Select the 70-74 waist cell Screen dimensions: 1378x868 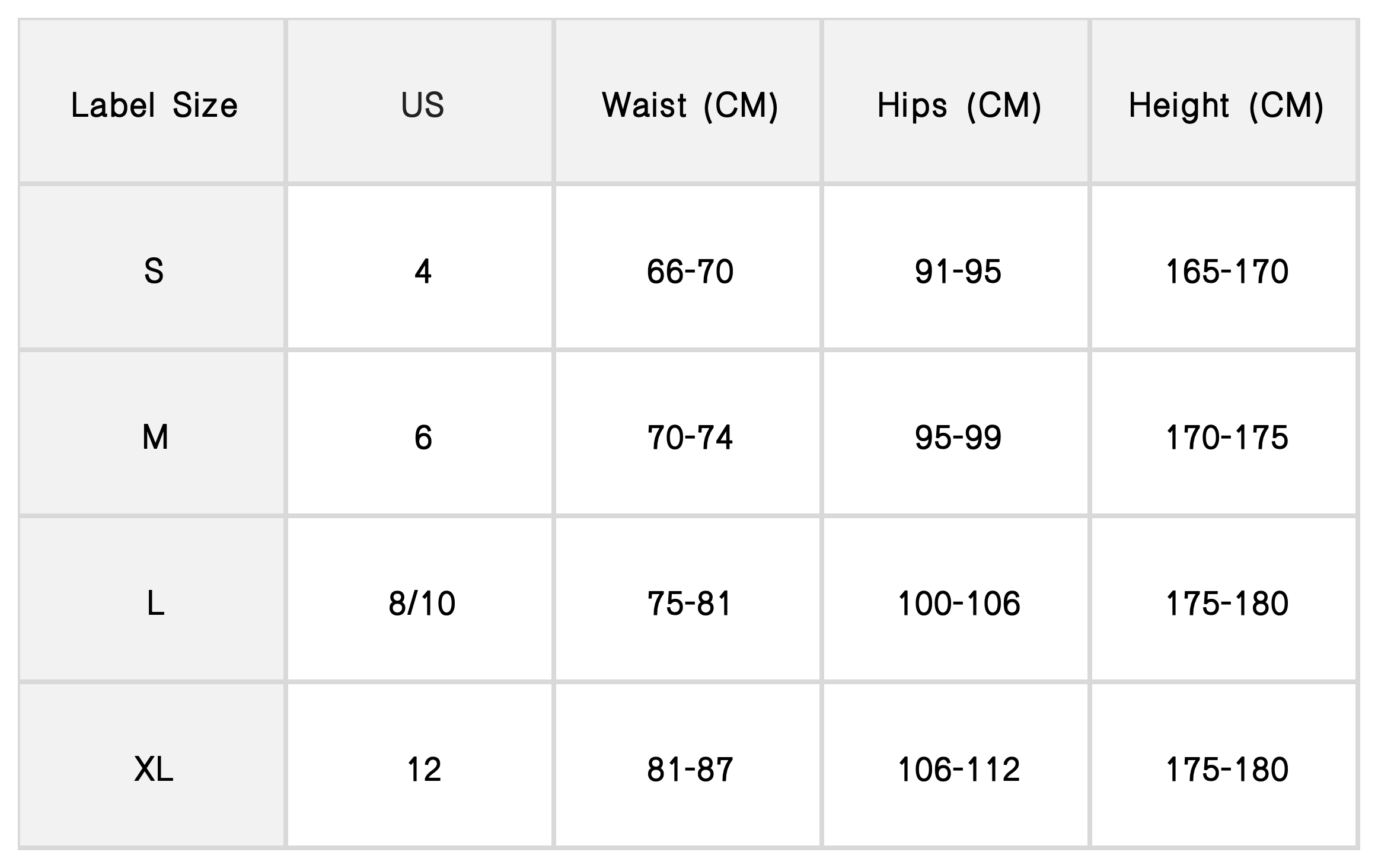tap(690, 438)
